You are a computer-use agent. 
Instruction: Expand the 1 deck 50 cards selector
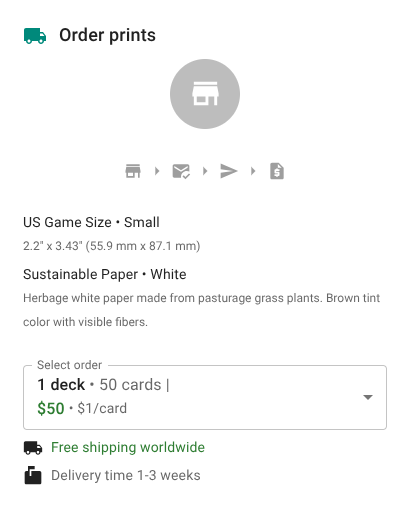(x=205, y=397)
